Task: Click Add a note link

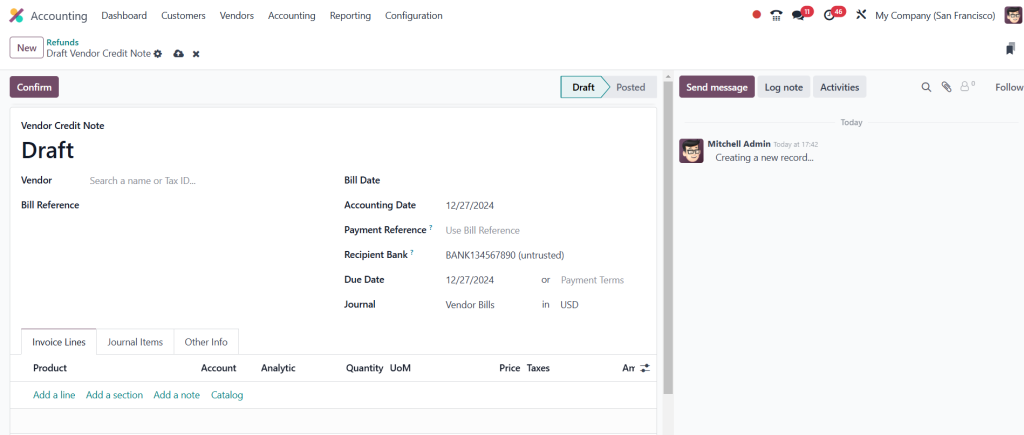Action: click(176, 395)
